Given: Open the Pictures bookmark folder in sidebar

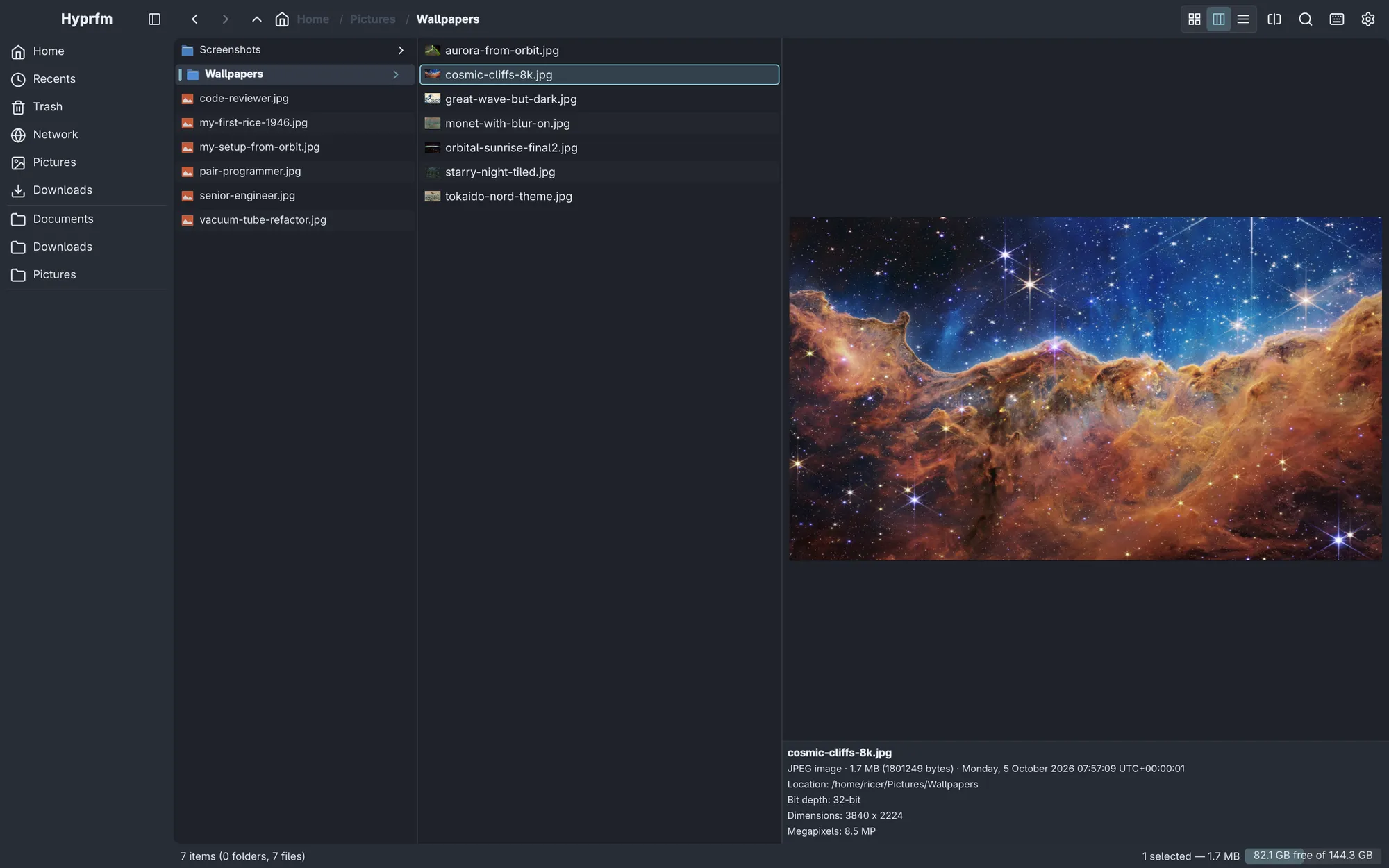Looking at the screenshot, I should click(87, 275).
